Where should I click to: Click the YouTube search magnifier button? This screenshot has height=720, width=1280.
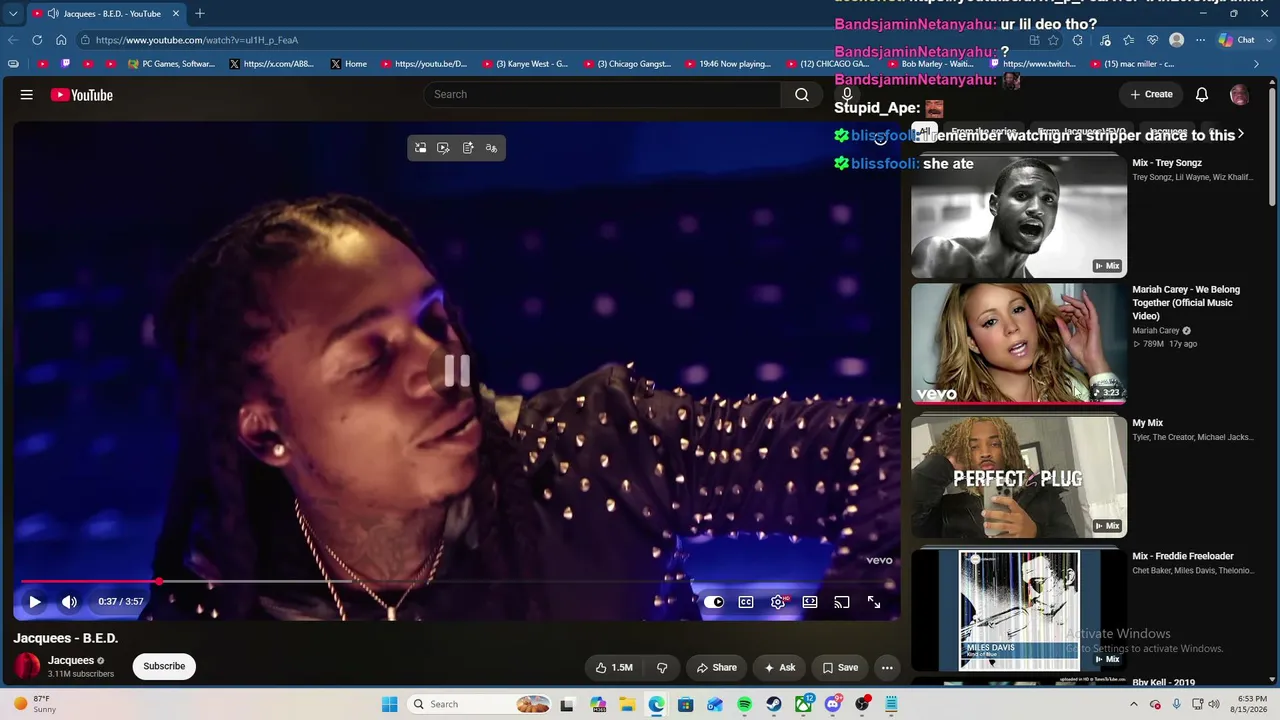802,94
